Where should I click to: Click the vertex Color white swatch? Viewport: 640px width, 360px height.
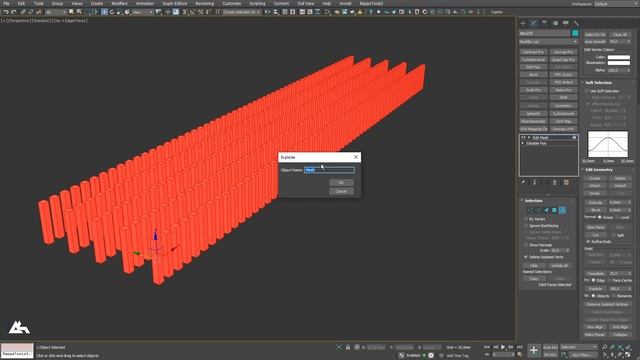(x=619, y=57)
